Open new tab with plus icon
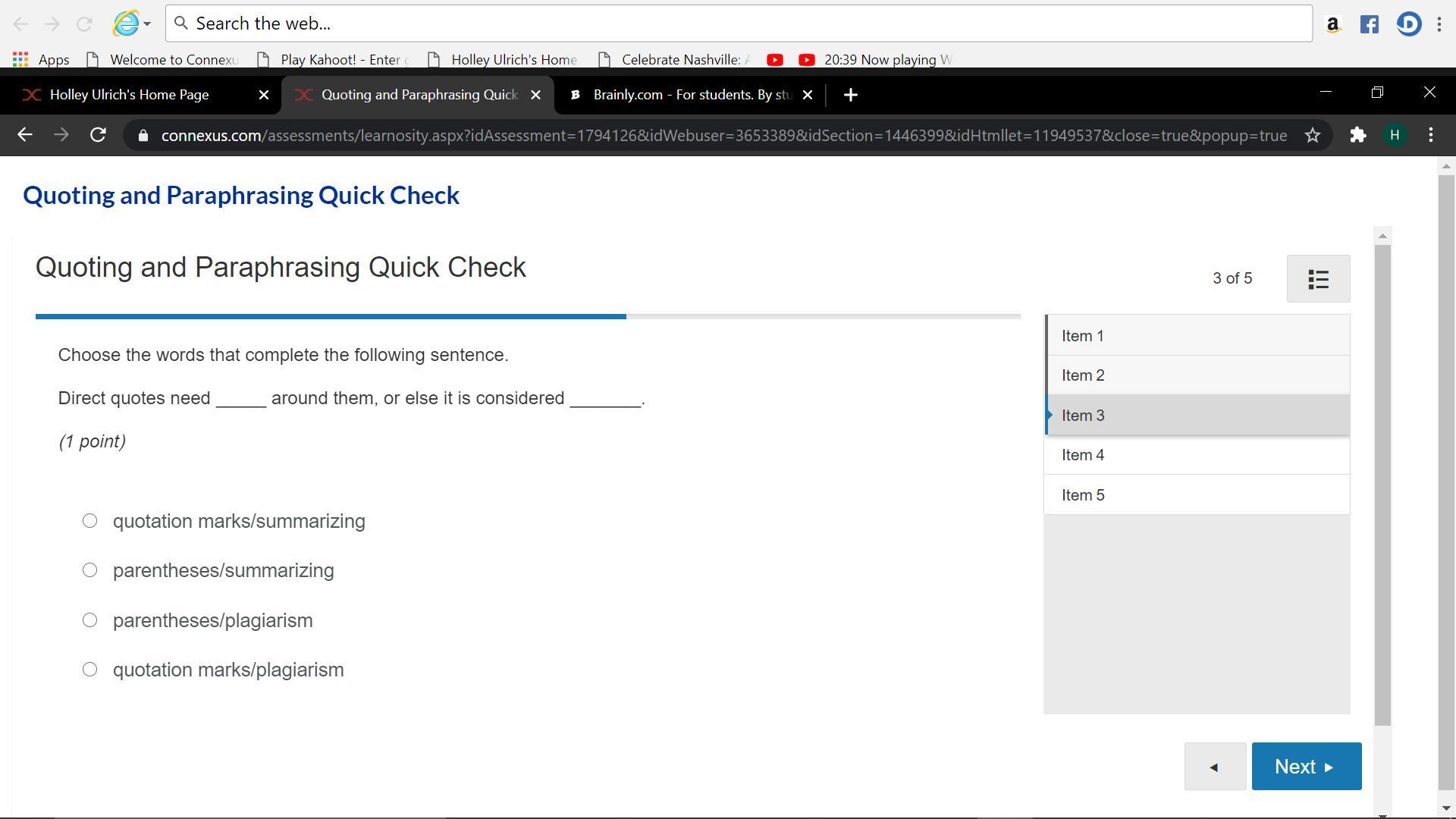This screenshot has height=819, width=1456. coord(851,95)
